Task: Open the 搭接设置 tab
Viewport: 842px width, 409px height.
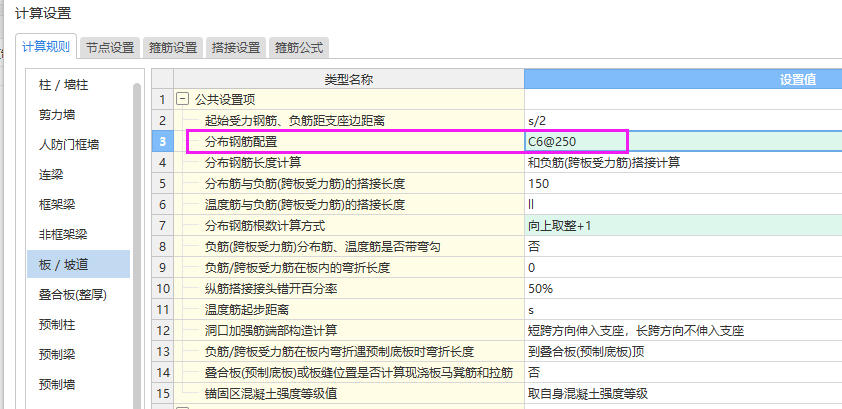Action: tap(236, 48)
